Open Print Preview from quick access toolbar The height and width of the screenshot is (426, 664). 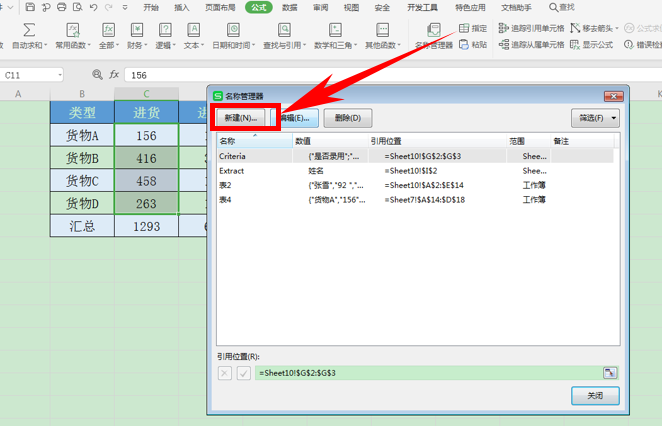pyautogui.click(x=77, y=7)
